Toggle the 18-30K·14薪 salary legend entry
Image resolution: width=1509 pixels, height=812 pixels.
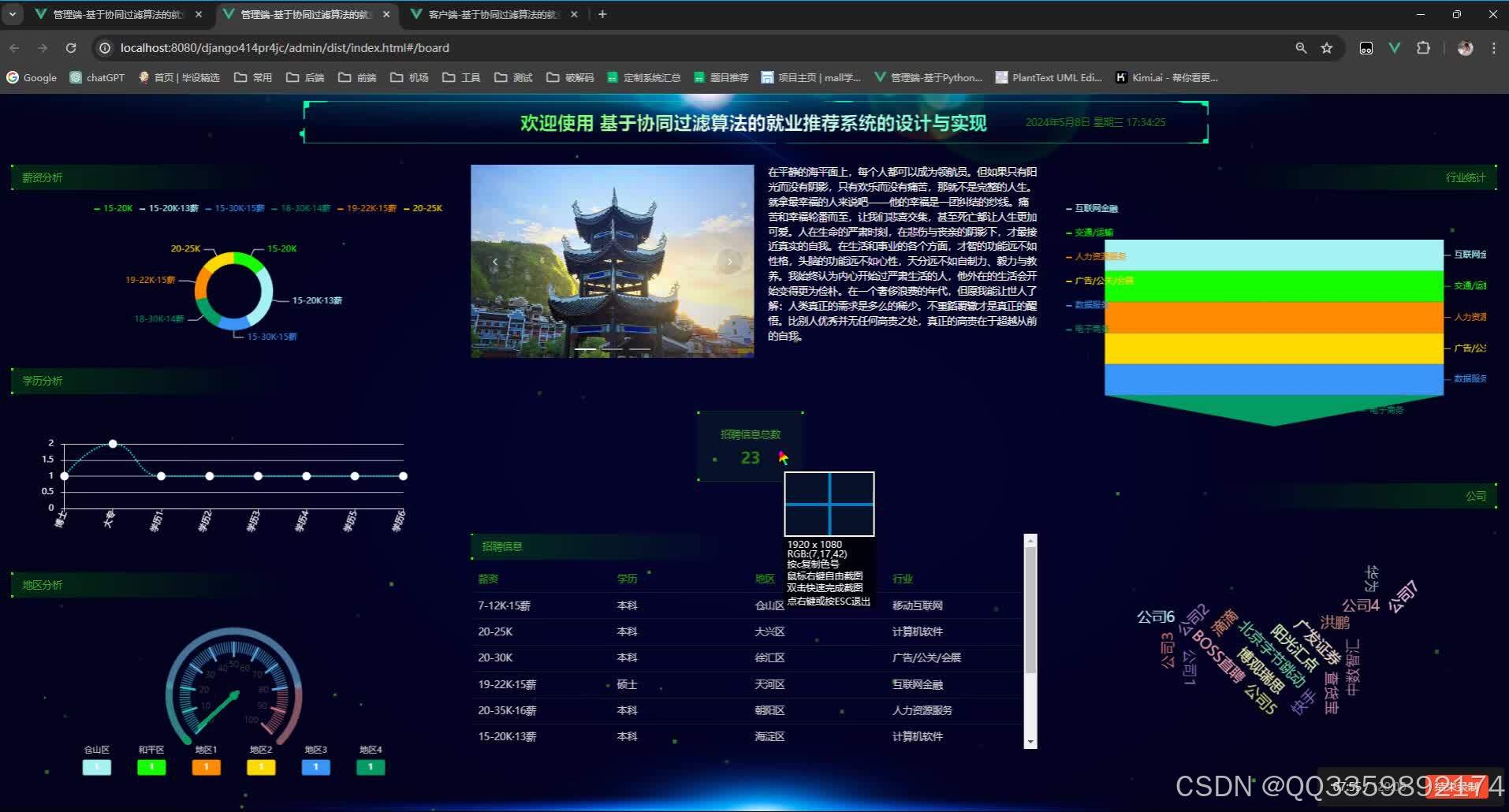click(301, 208)
